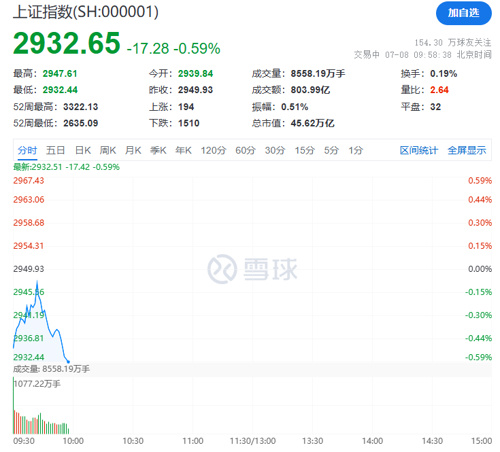500x452 pixels.
Task: Click the 10:00 time axis label
Action: pyautogui.click(x=73, y=441)
